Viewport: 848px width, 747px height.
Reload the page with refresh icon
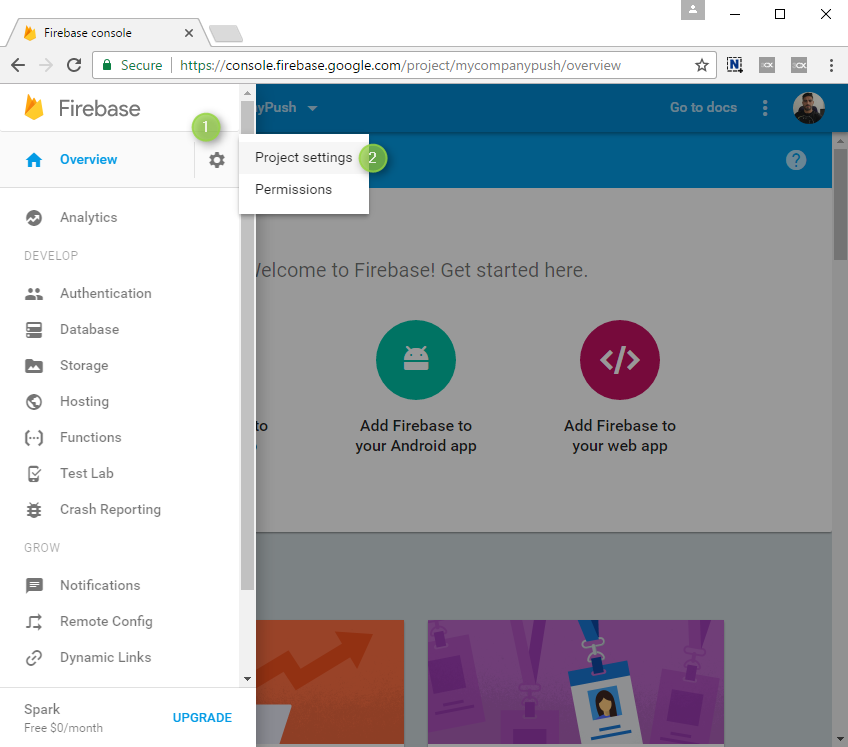coord(74,65)
